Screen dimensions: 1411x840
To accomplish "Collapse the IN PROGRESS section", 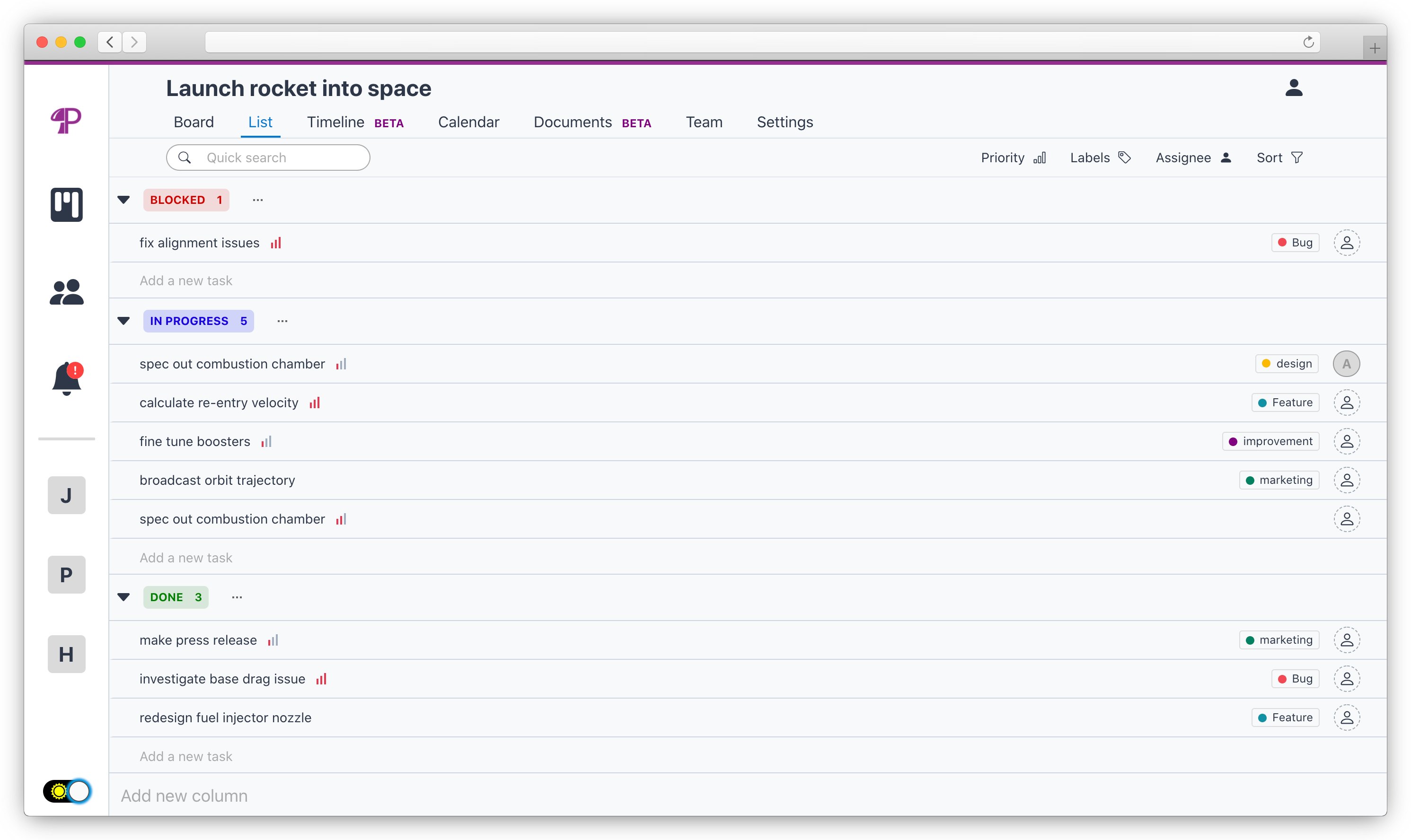I will (x=123, y=321).
